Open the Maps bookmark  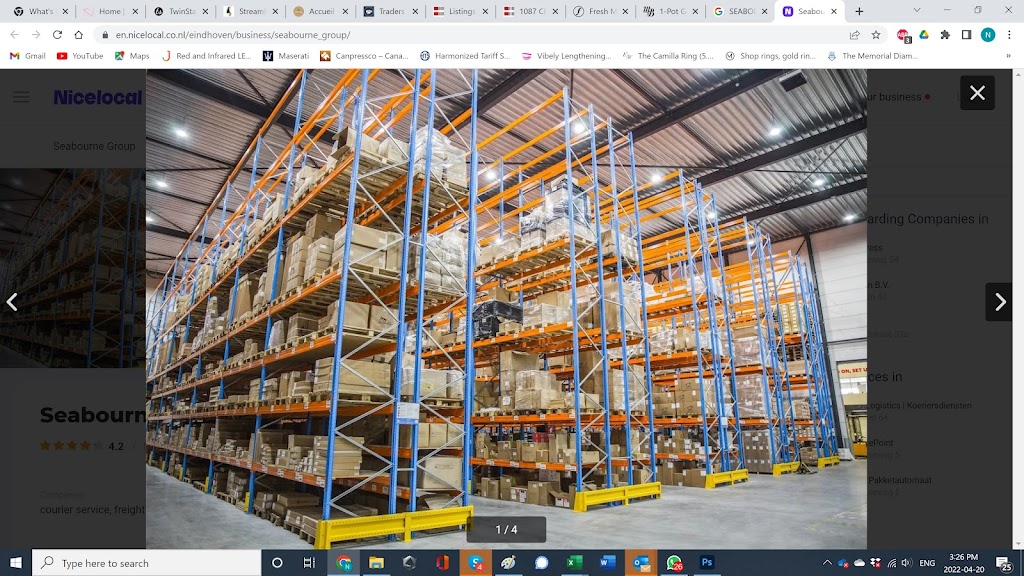point(132,56)
